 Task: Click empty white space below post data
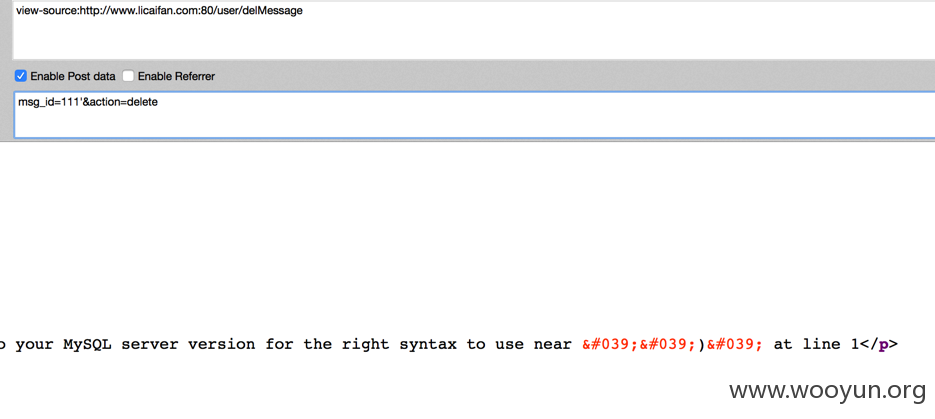[468, 238]
